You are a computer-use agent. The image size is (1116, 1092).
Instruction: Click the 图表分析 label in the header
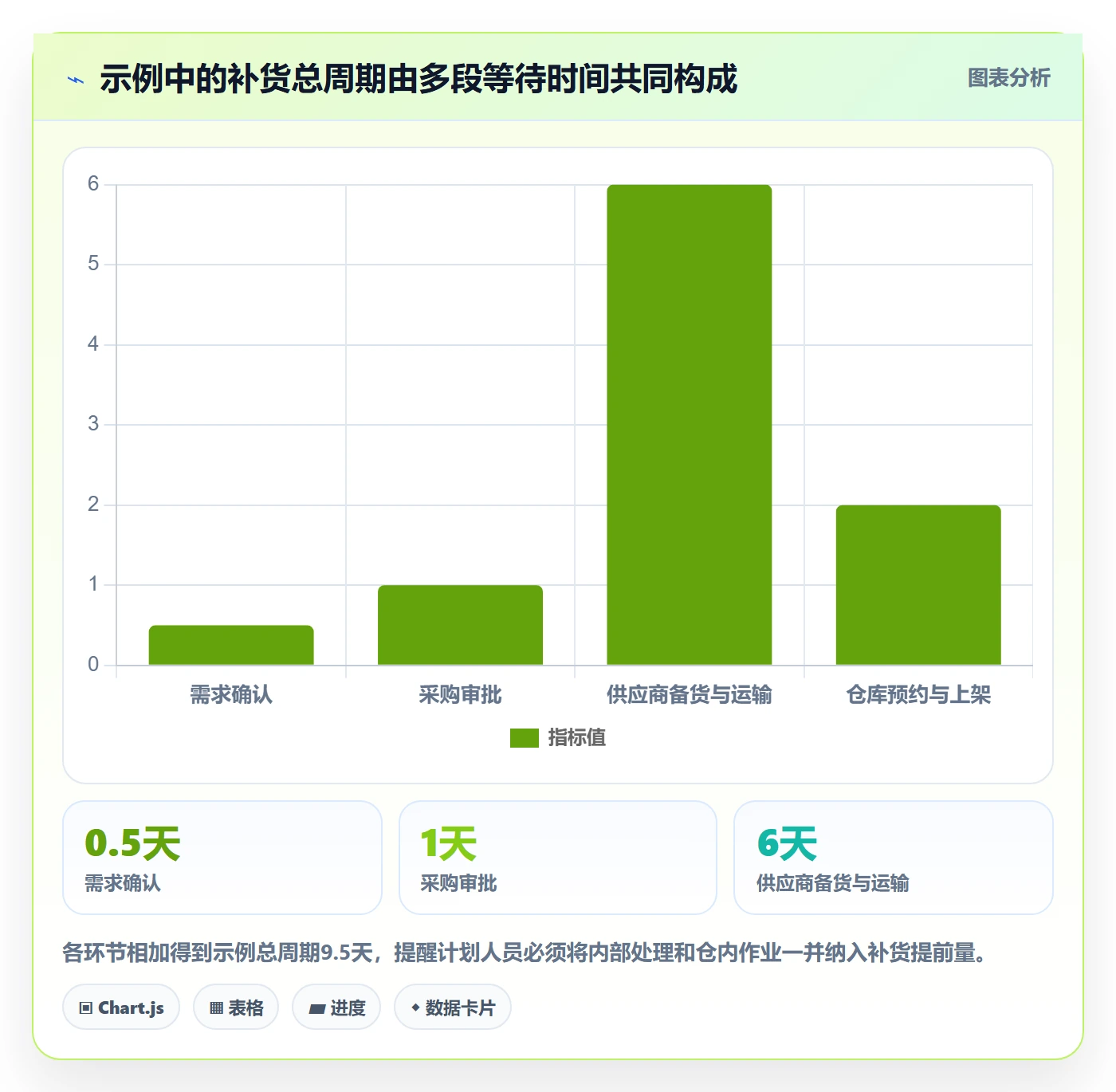click(x=1008, y=78)
